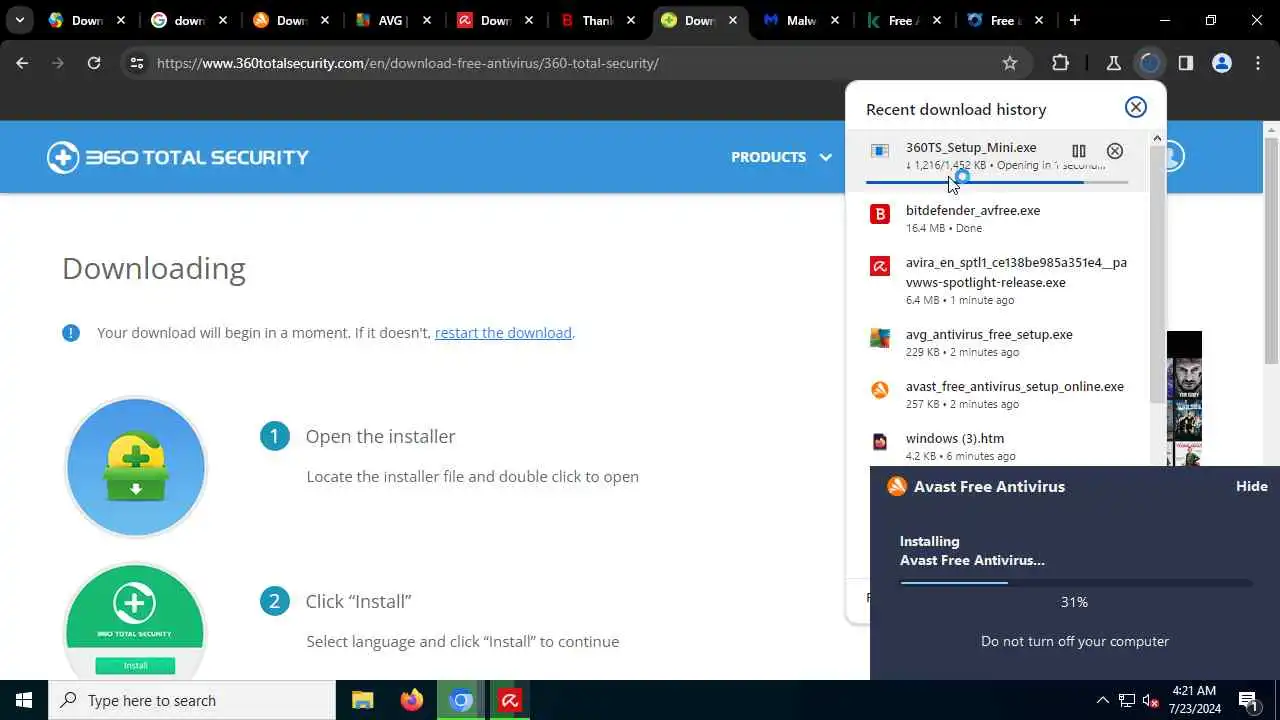The height and width of the screenshot is (720, 1280).
Task: Open File Explorer from taskbar
Action: coord(362,700)
